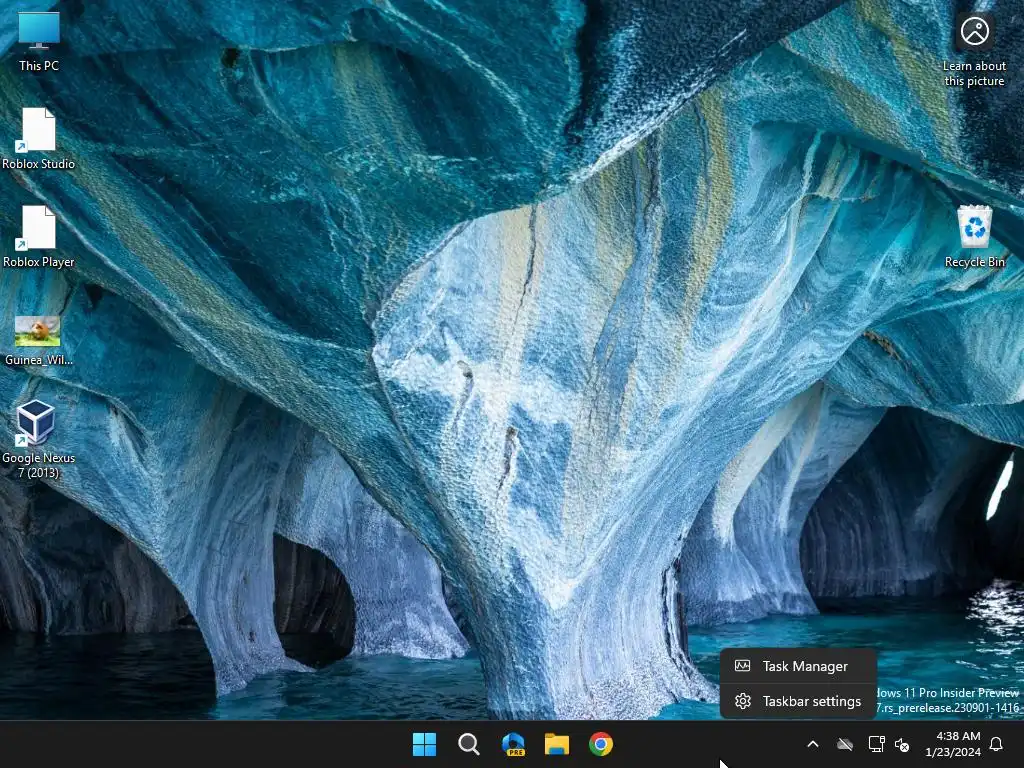The image size is (1024, 768).
Task: Launch Microsoft Edge PRE from taskbar
Action: click(513, 744)
